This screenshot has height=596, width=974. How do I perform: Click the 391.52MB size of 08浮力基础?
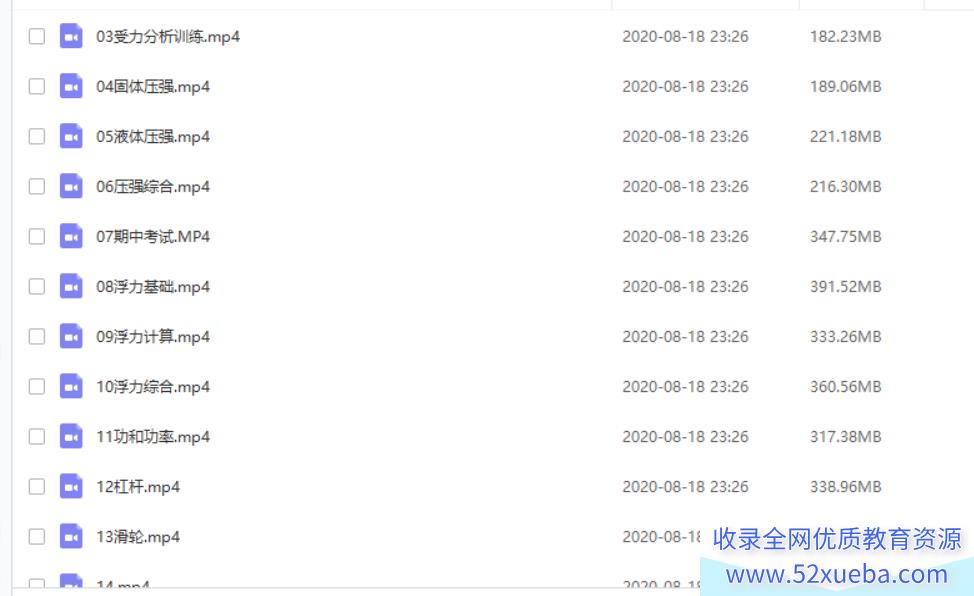tap(845, 287)
